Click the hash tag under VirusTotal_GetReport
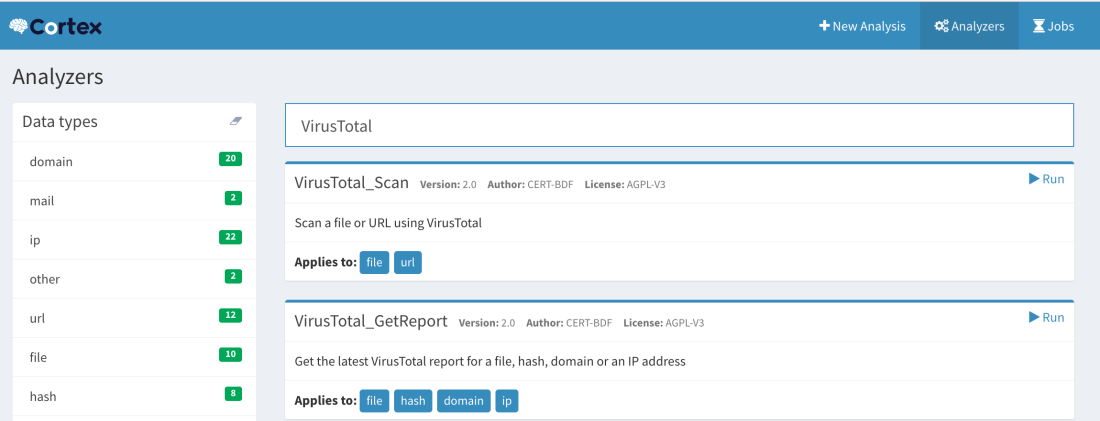 tap(412, 401)
